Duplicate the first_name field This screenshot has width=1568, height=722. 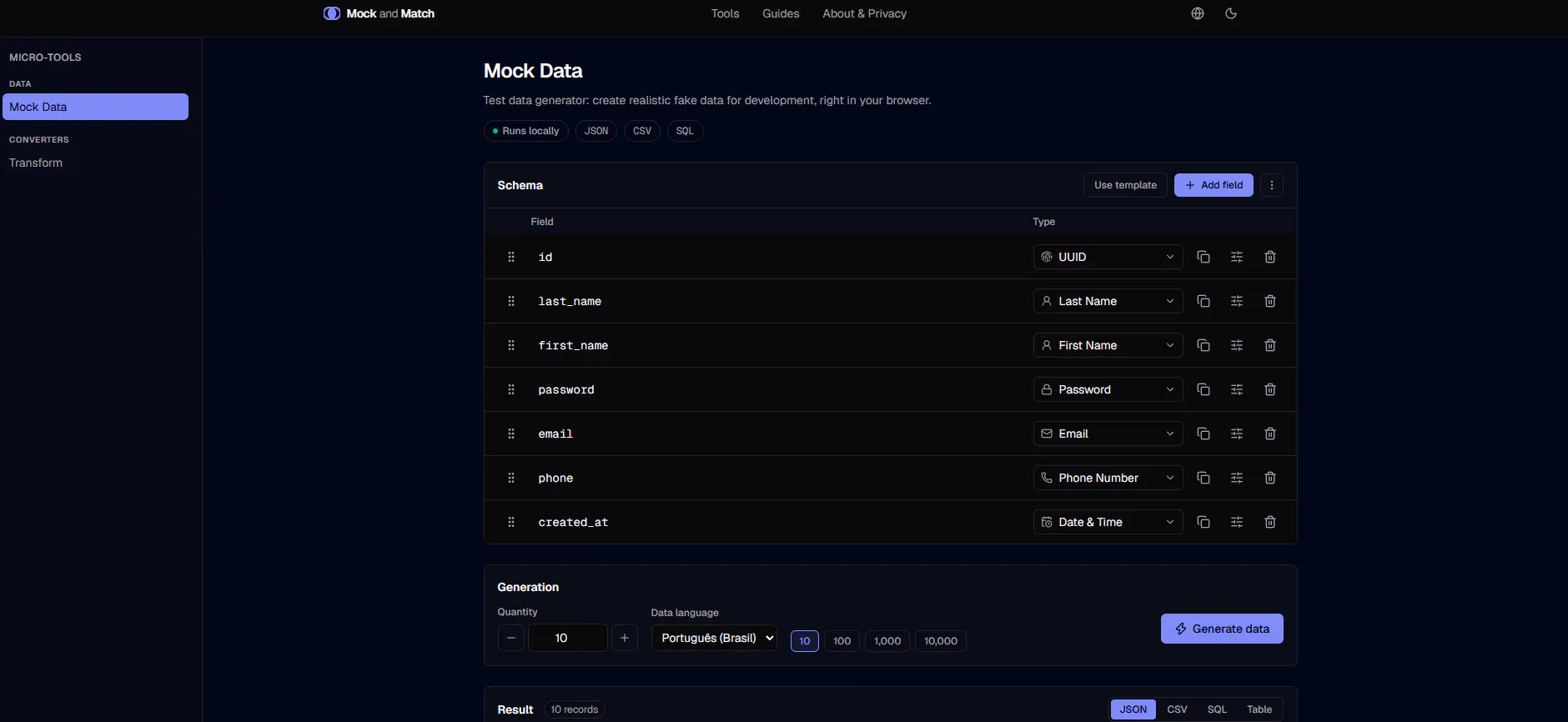(1203, 345)
